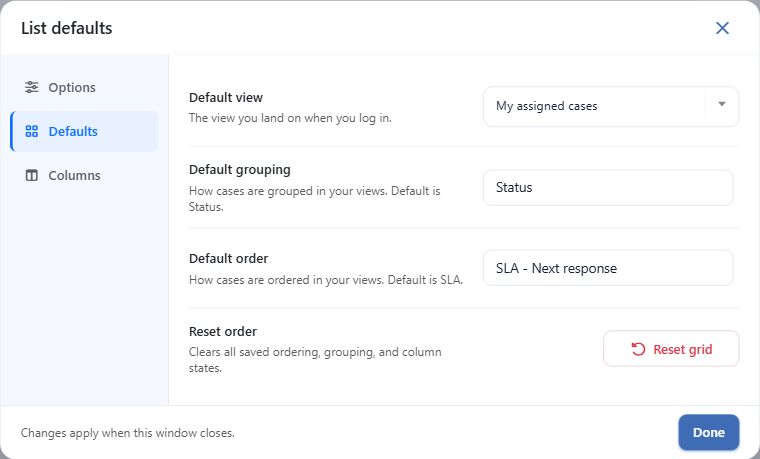Click the Default order label
760x459 pixels.
click(228, 258)
